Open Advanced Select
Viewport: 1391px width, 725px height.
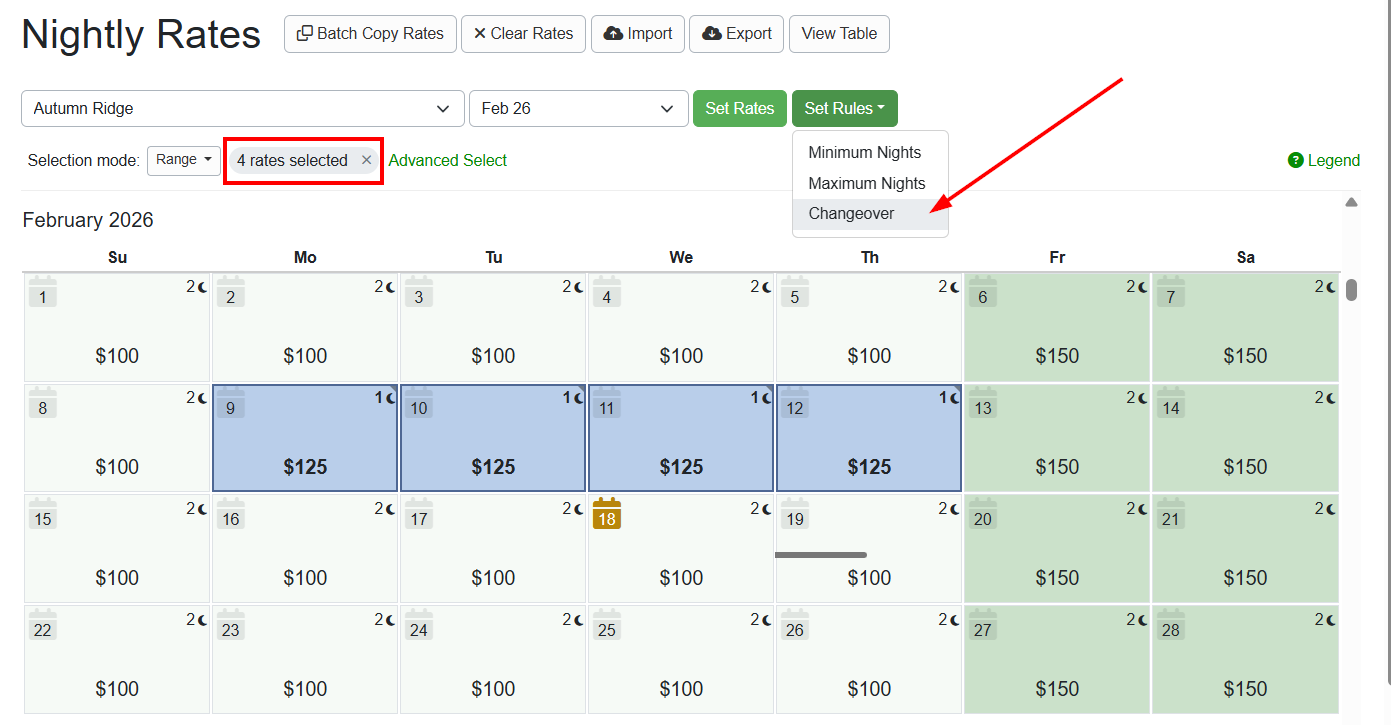(x=447, y=160)
